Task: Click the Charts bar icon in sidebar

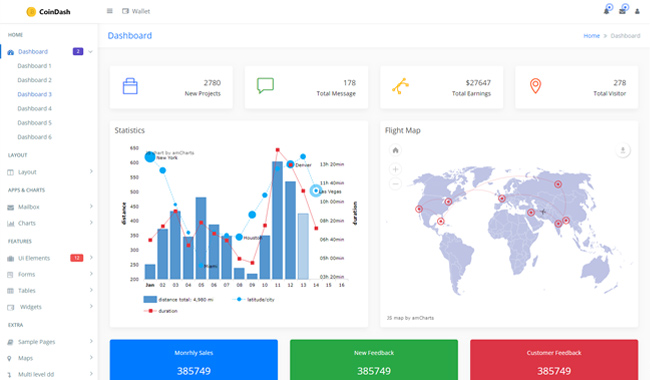Action: (x=10, y=223)
